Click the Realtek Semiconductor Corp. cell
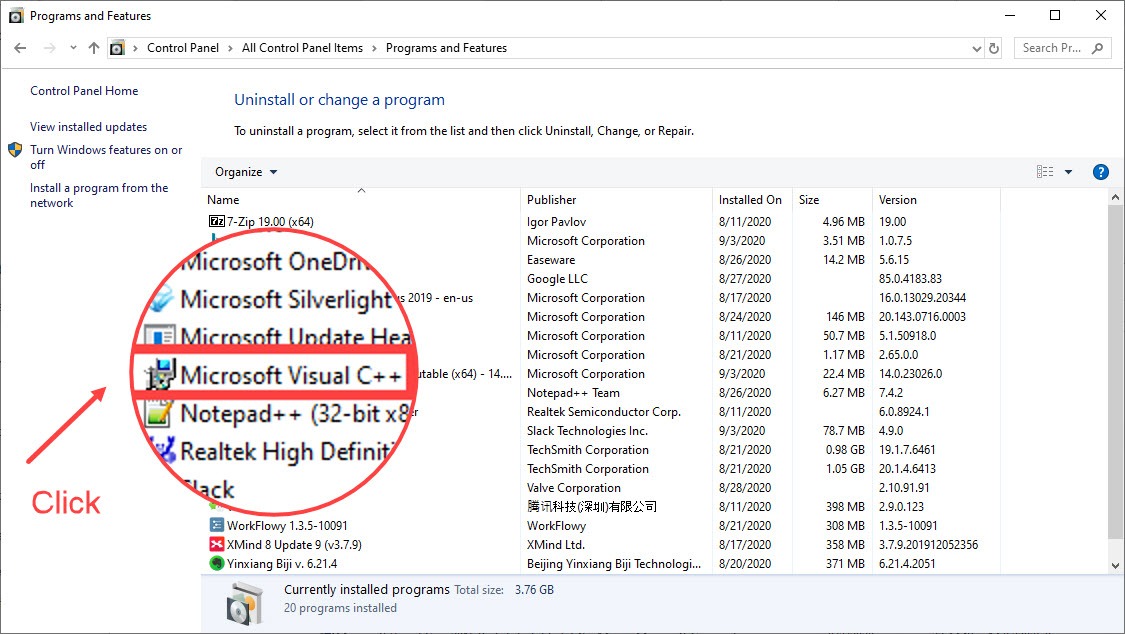 tap(604, 412)
